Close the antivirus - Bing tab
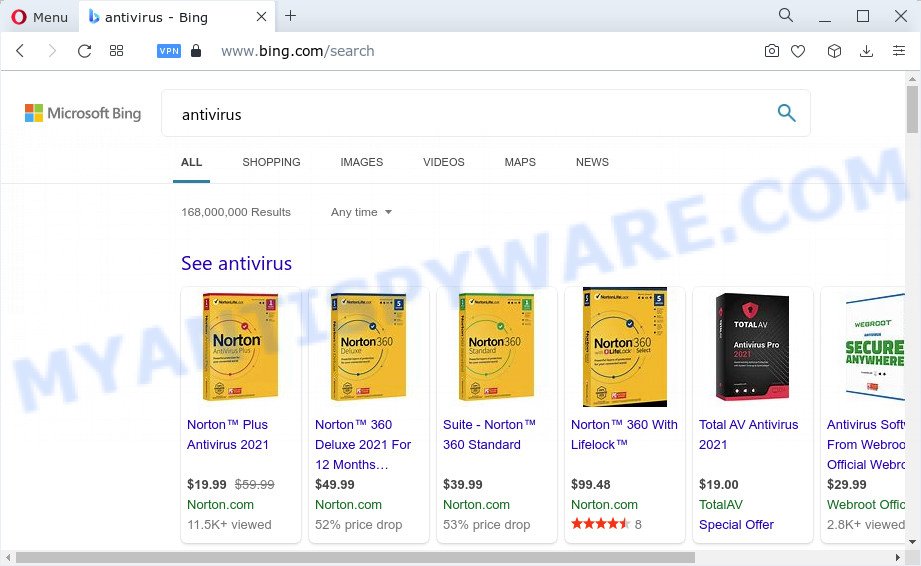Image resolution: width=921 pixels, height=566 pixels. point(261,17)
